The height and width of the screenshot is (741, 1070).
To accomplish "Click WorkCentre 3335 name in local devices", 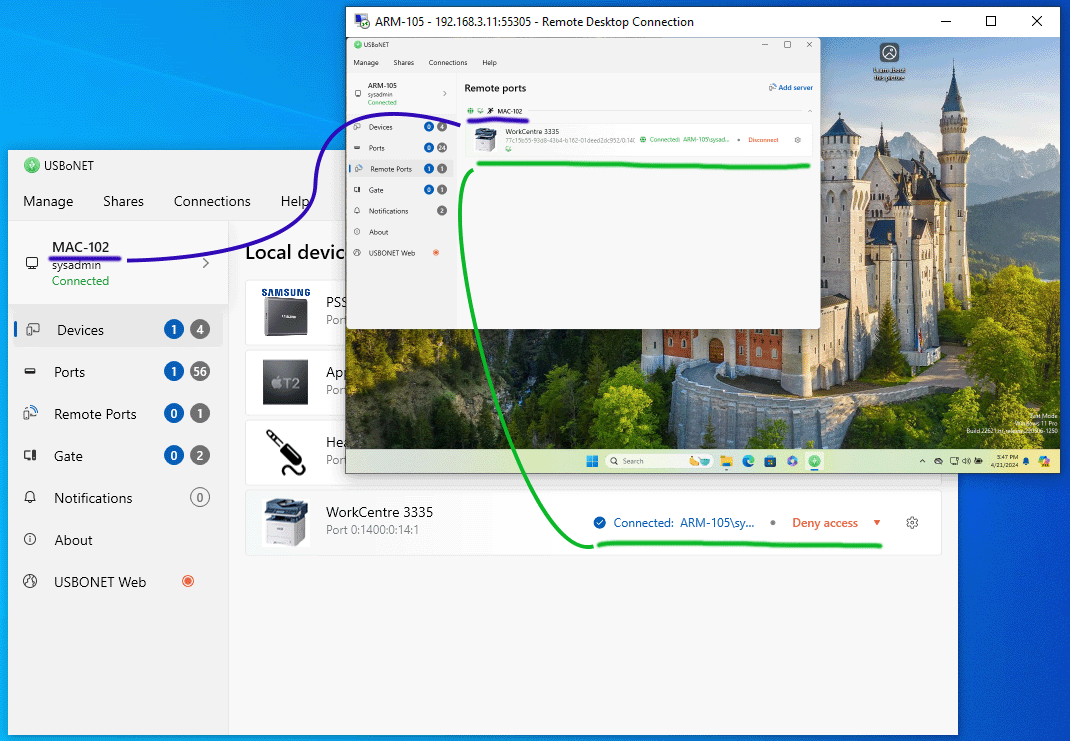I will (x=379, y=512).
